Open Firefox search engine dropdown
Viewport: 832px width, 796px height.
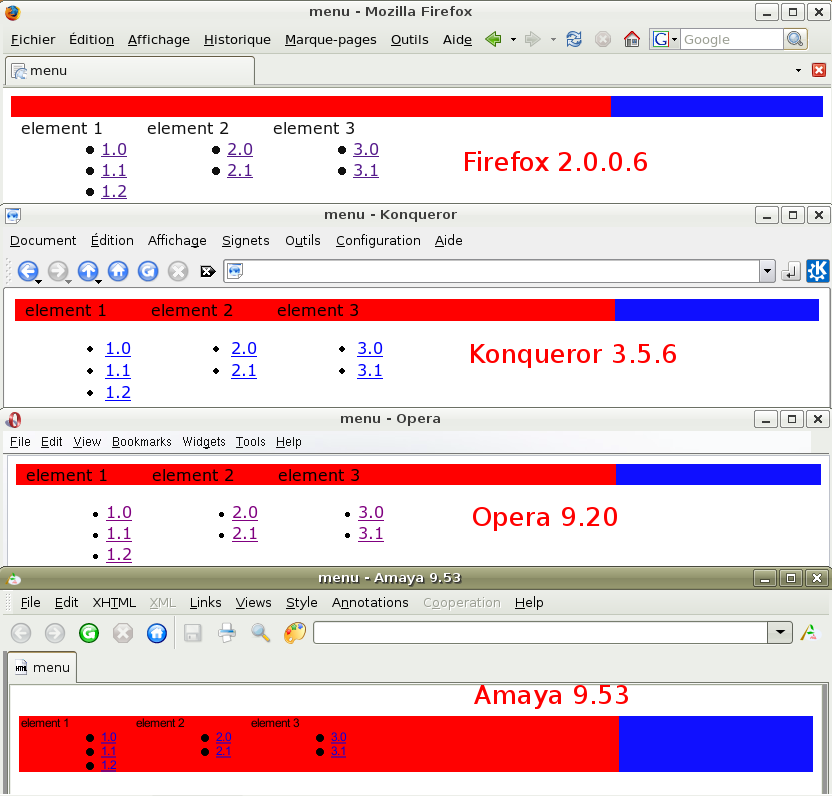pyautogui.click(x=674, y=40)
